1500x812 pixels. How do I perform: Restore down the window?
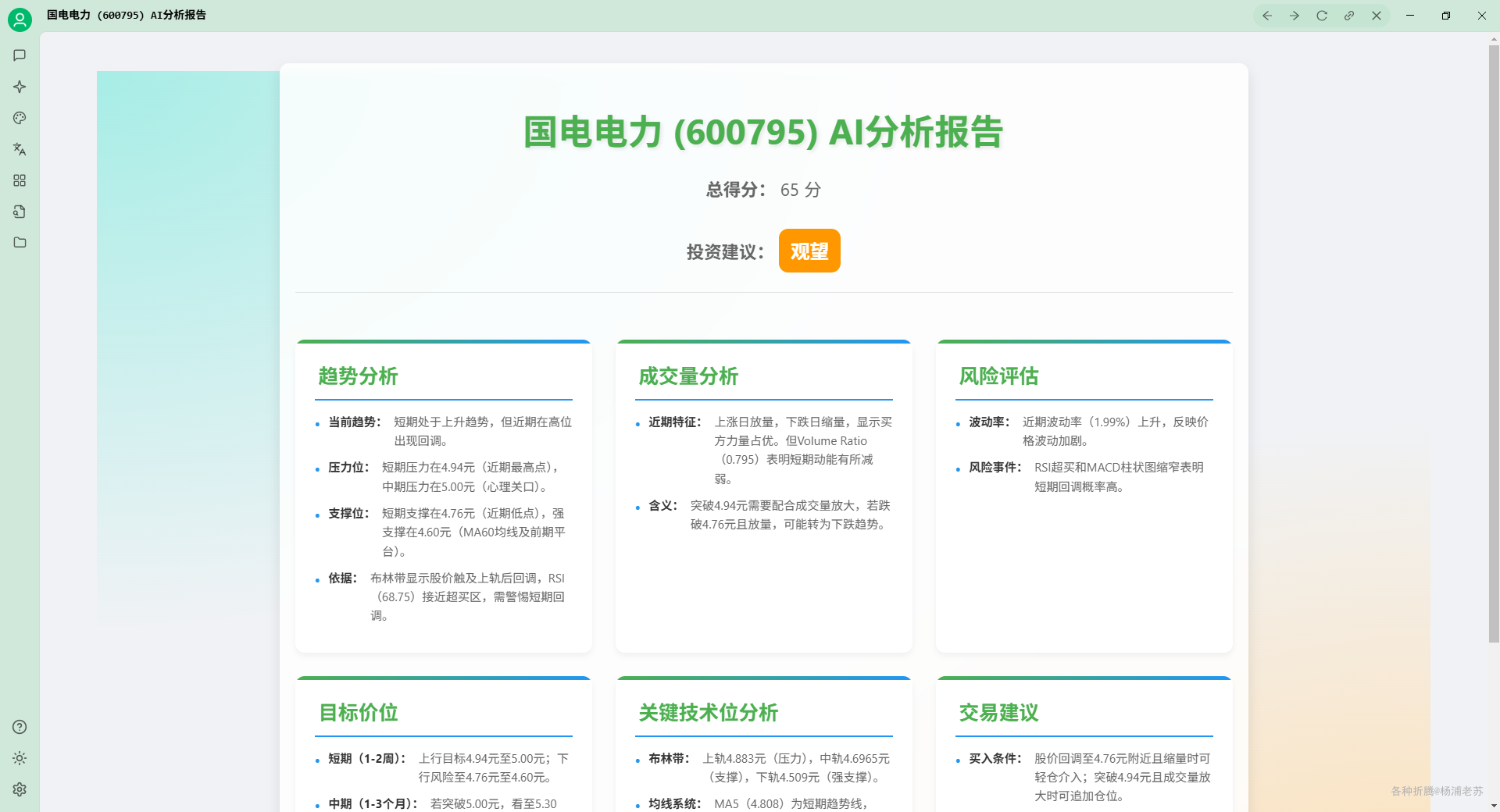1446,16
